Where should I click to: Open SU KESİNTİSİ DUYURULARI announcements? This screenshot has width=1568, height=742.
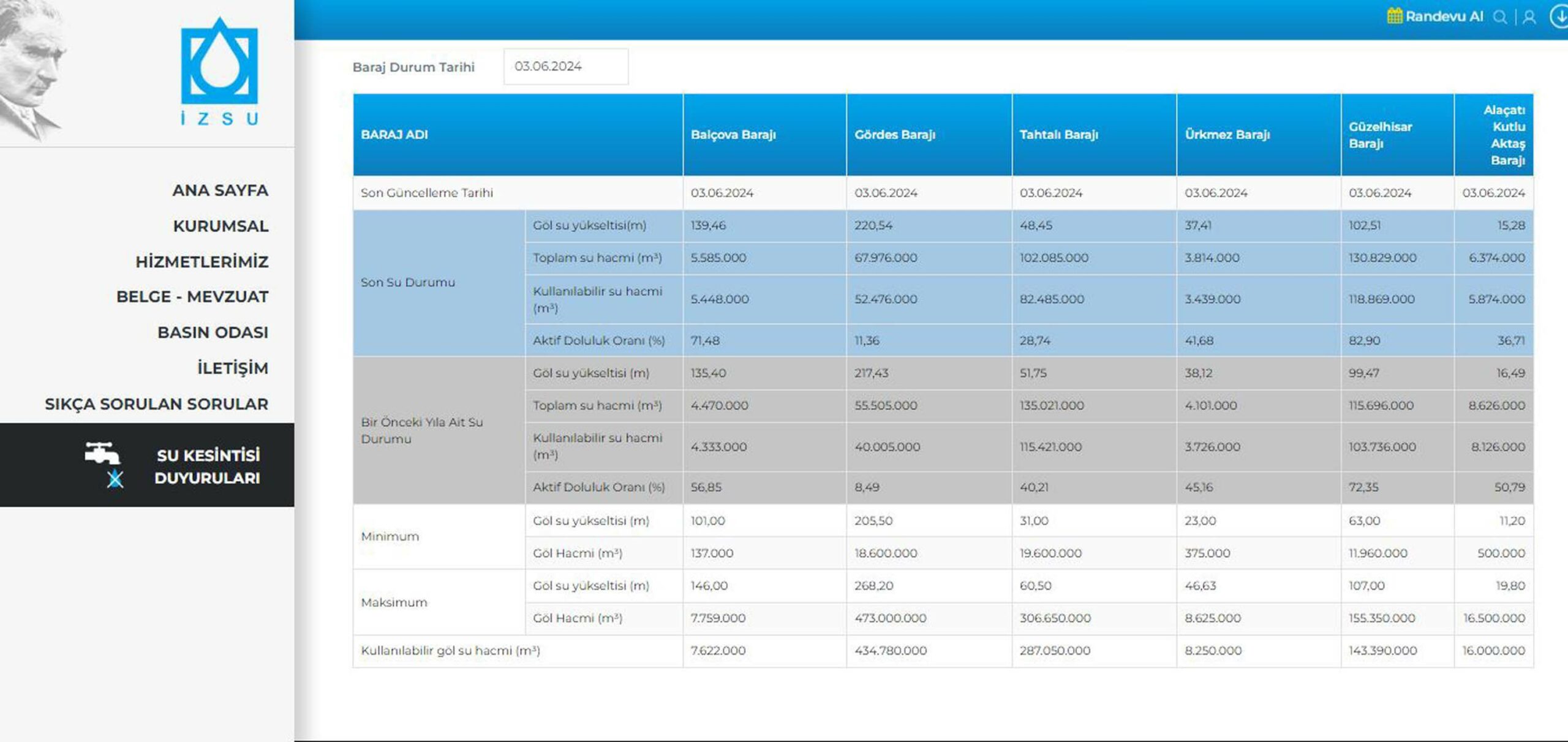pos(207,466)
